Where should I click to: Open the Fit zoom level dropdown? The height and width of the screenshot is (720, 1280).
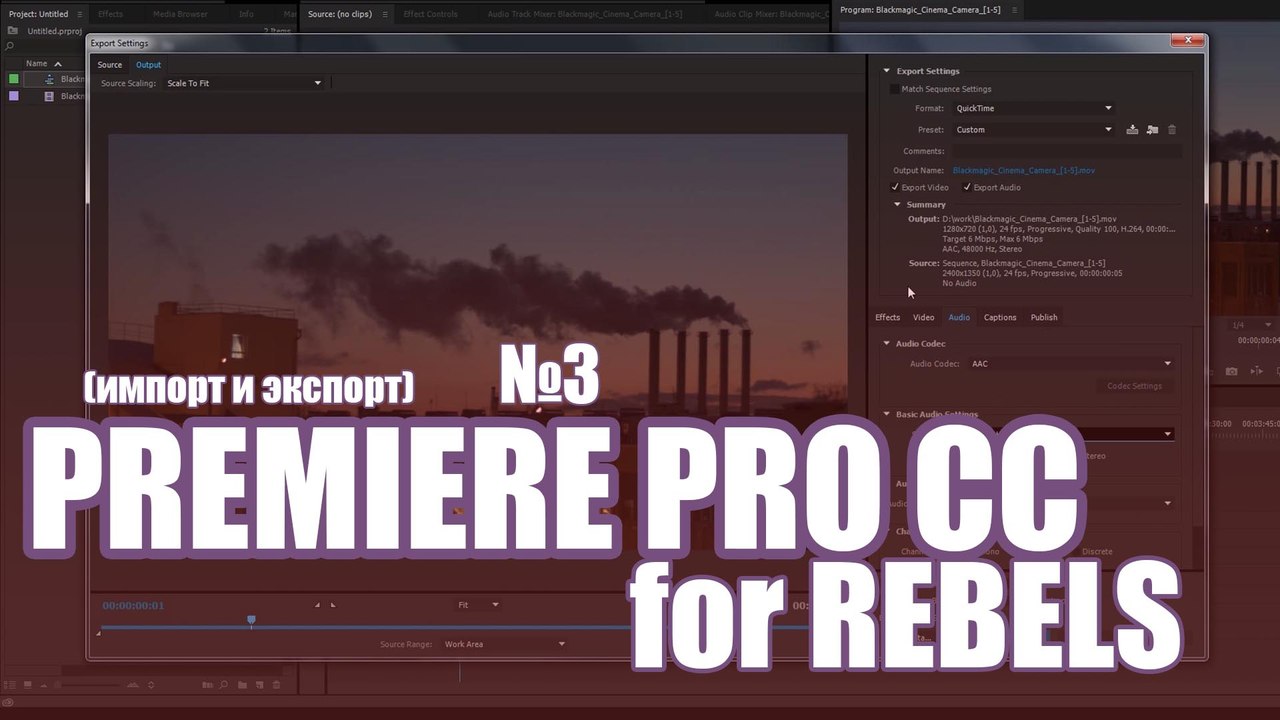[477, 605]
